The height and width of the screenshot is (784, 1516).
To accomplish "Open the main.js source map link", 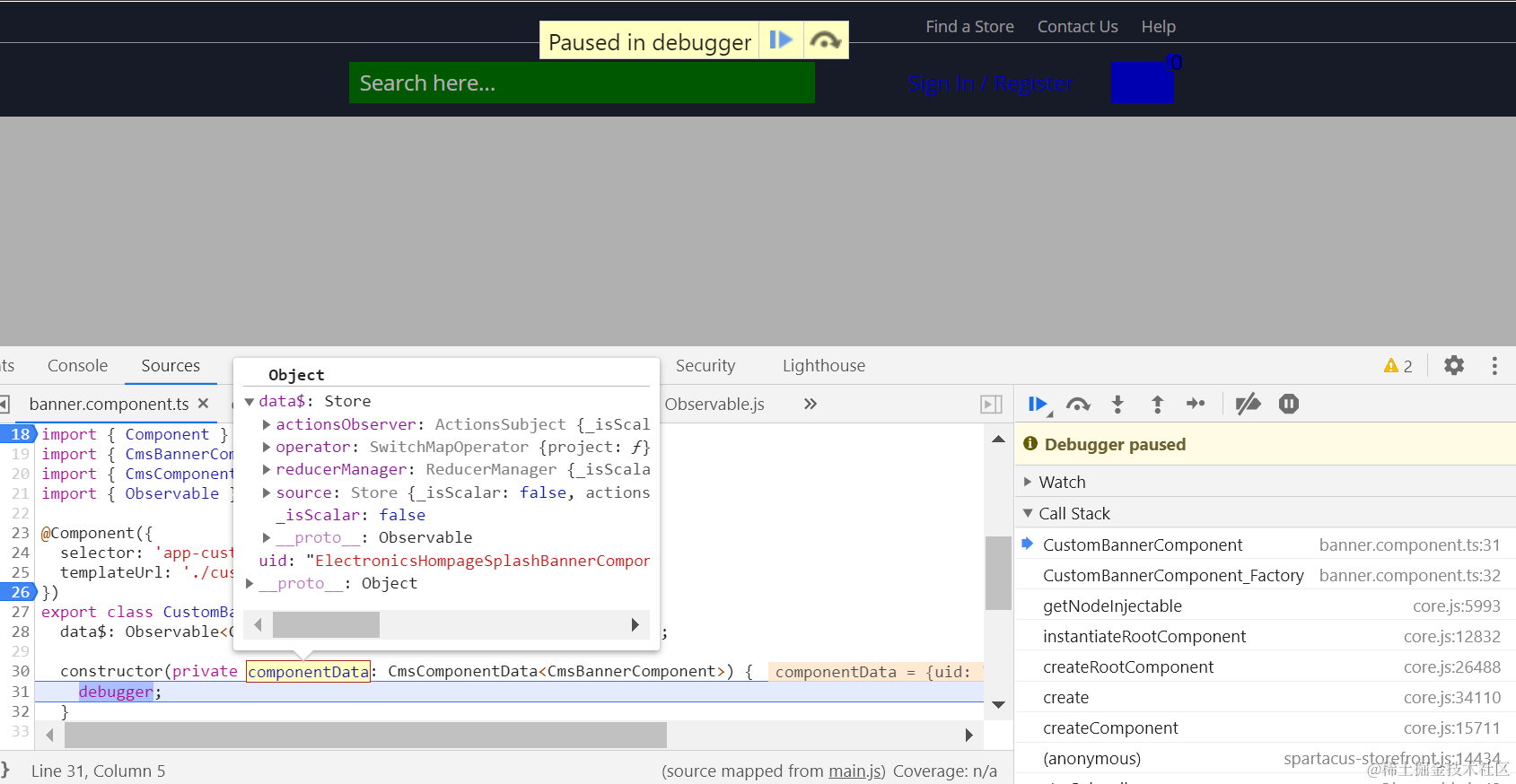I will [x=855, y=771].
